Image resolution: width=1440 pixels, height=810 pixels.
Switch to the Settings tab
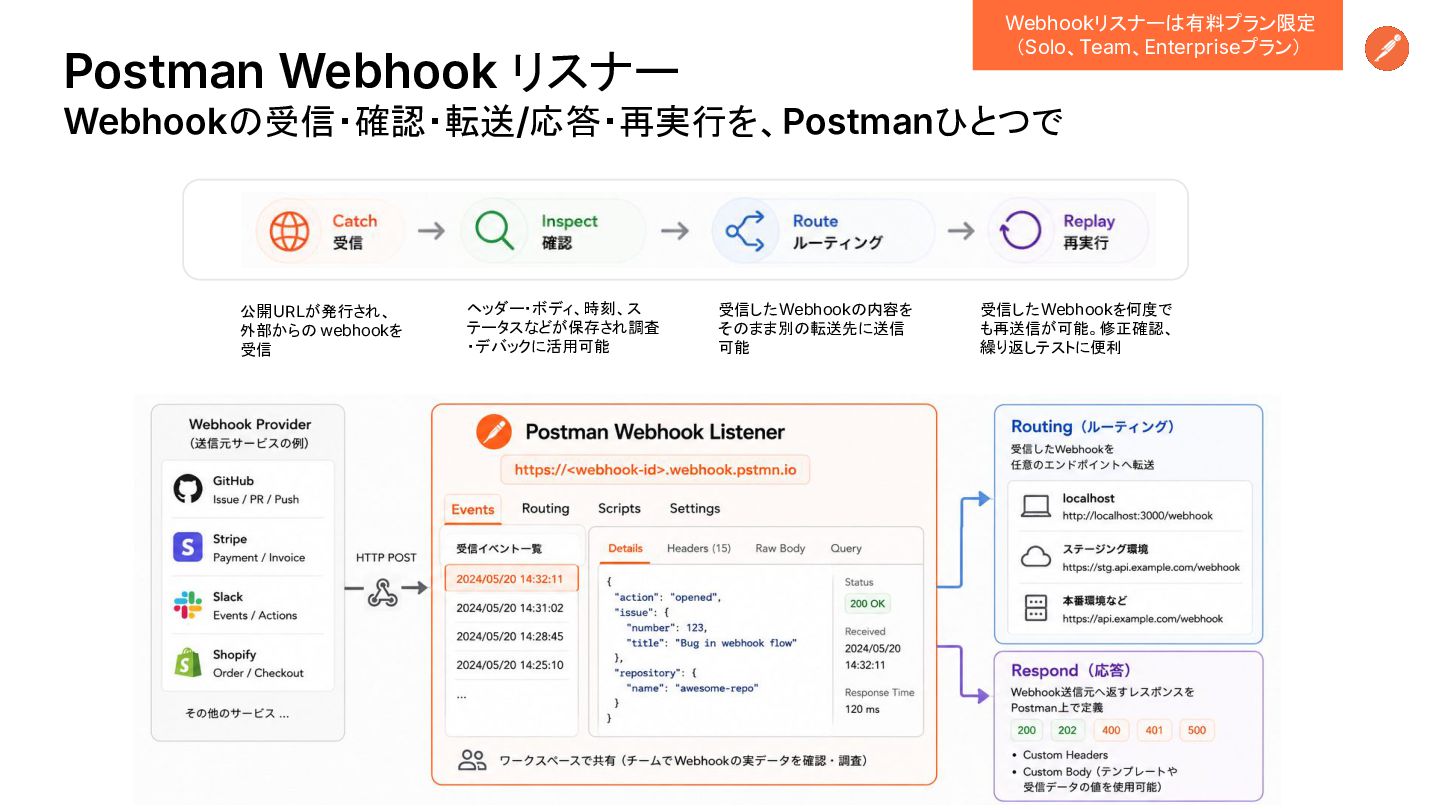click(x=695, y=508)
